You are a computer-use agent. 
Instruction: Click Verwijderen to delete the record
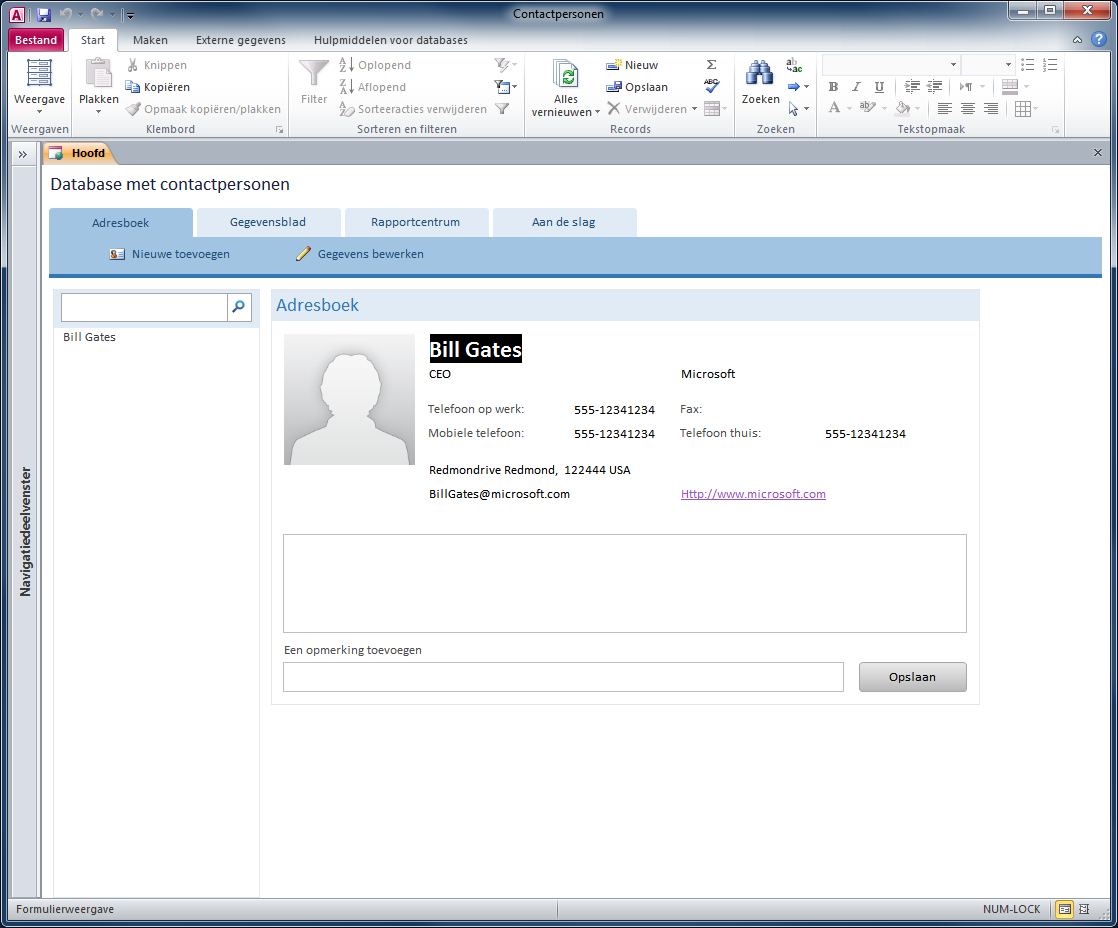[647, 109]
